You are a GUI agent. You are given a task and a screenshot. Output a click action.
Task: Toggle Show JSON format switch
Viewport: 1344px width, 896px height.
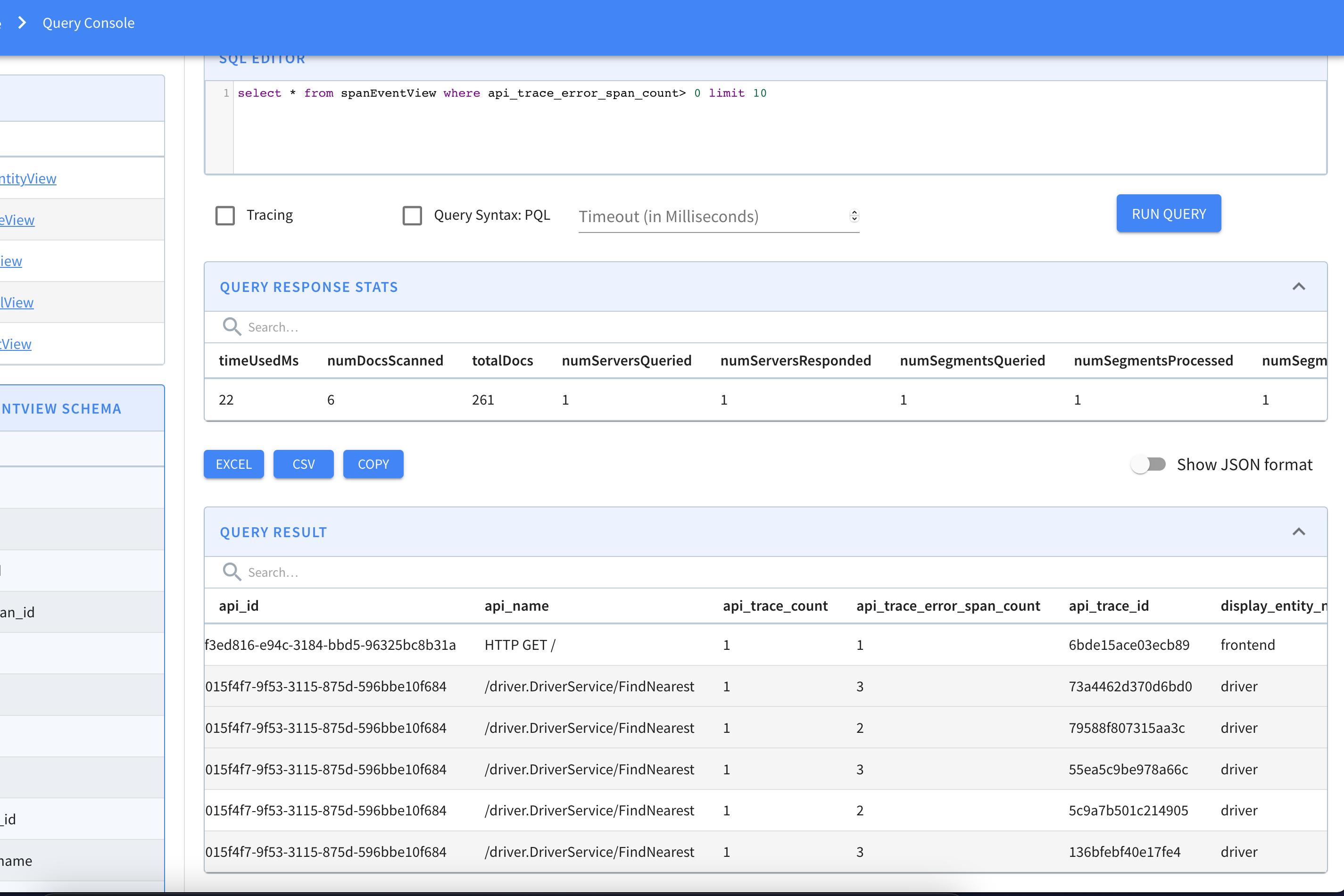click(x=1148, y=464)
